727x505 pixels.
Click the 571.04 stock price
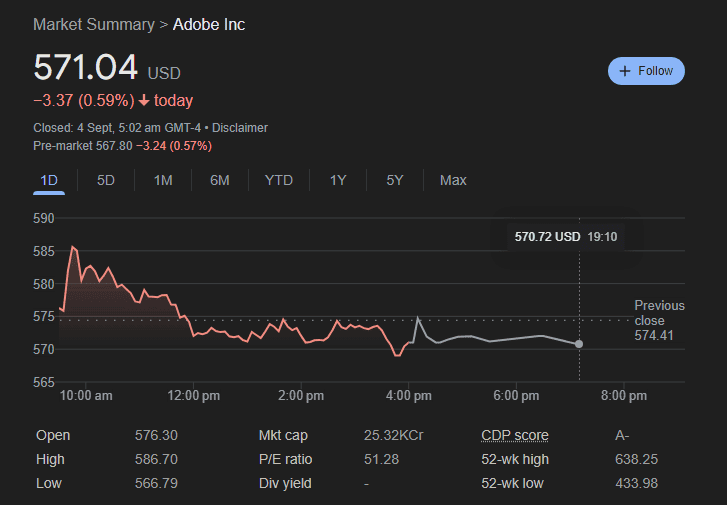[x=86, y=68]
